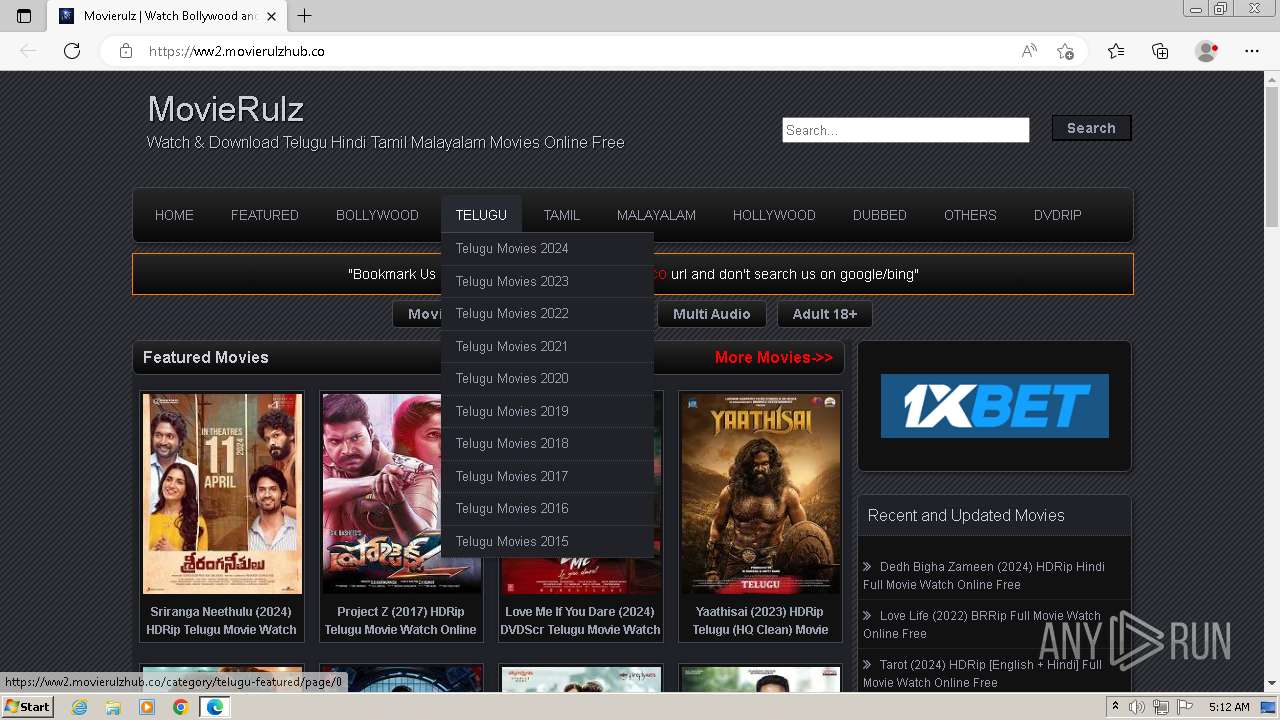1280x720 pixels.
Task: Click the site lock icon in address bar
Action: 126,51
